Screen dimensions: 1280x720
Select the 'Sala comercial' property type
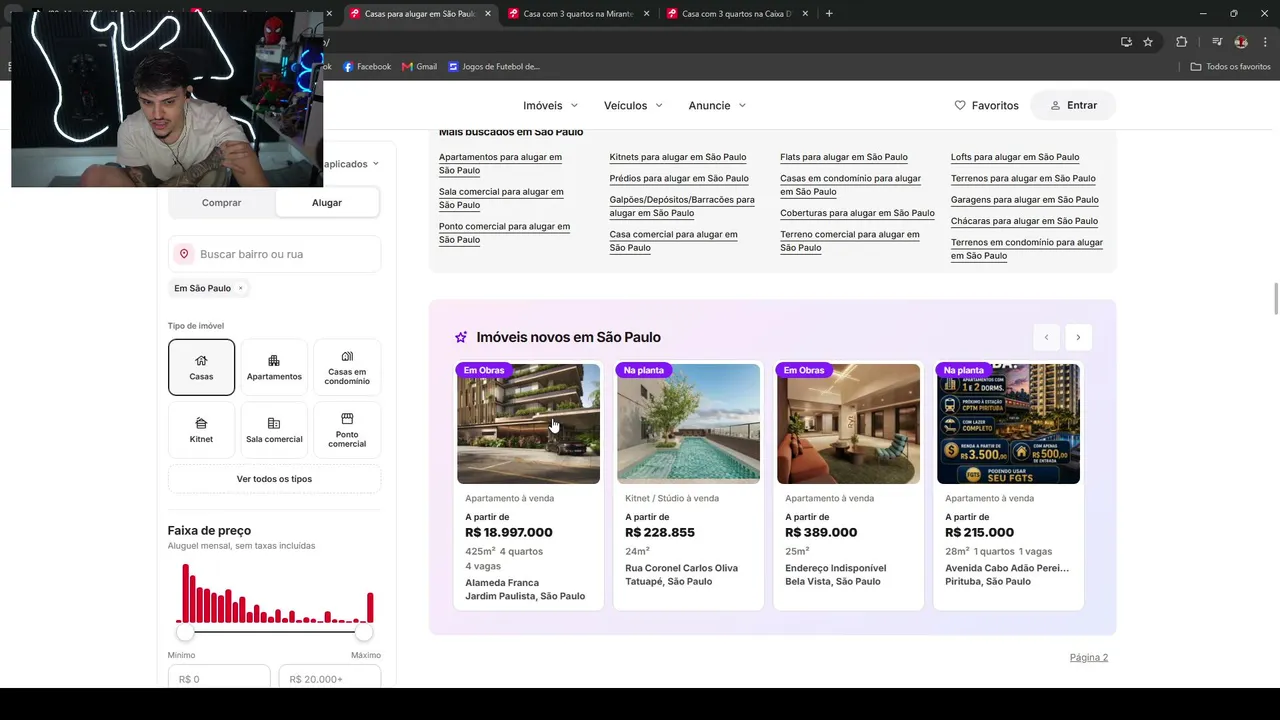click(274, 430)
